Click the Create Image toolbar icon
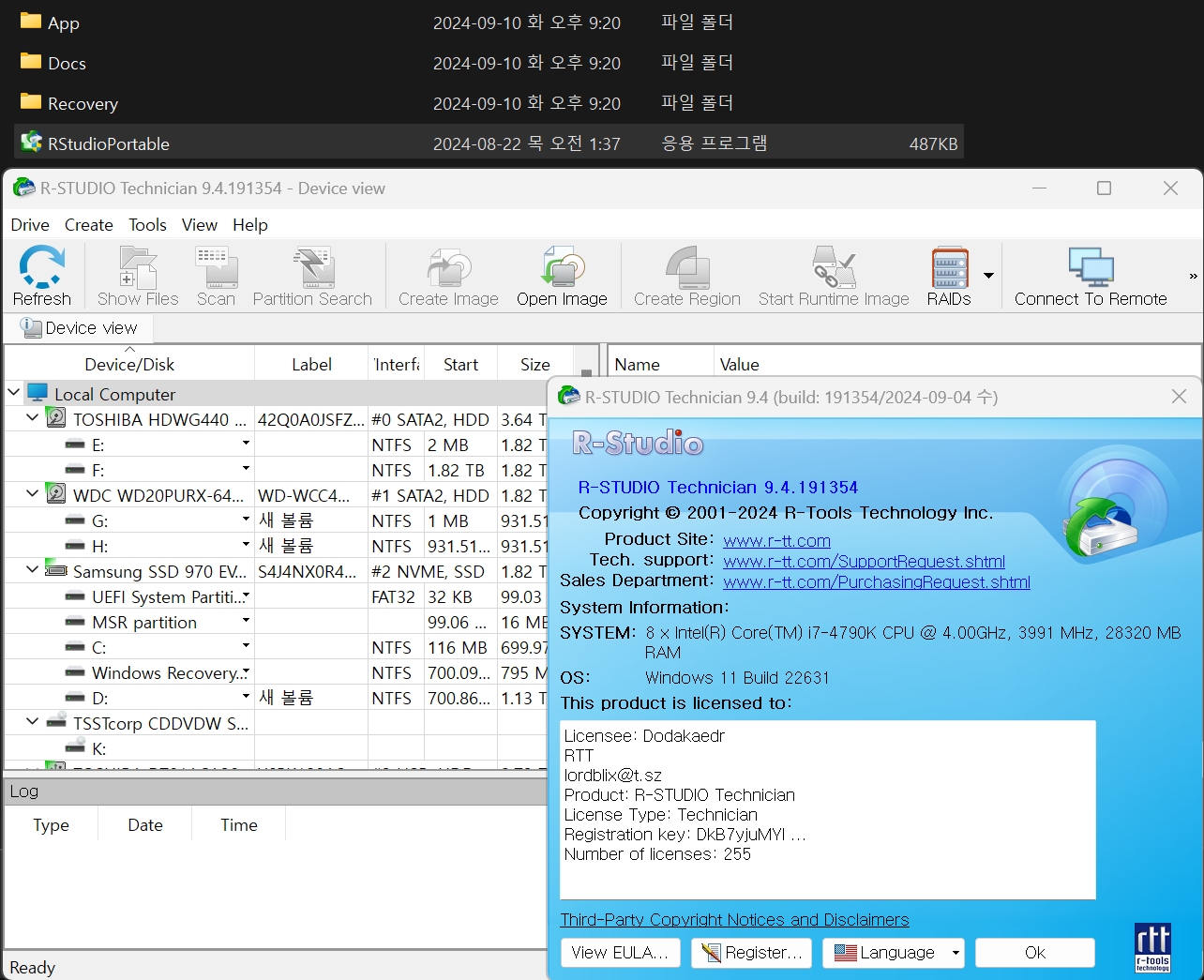Image resolution: width=1204 pixels, height=980 pixels. [448, 276]
